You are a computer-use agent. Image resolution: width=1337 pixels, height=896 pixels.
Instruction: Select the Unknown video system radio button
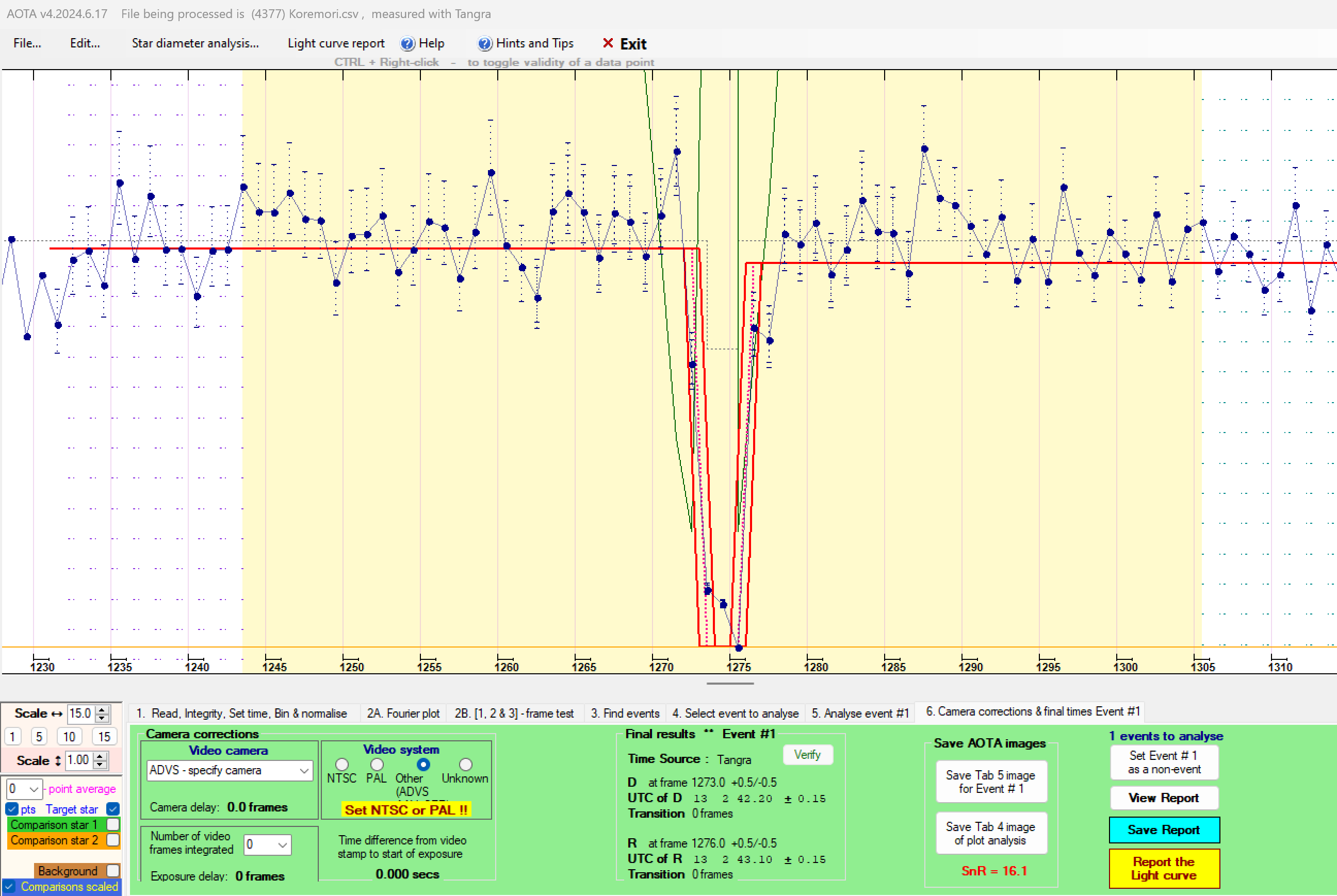click(x=465, y=764)
